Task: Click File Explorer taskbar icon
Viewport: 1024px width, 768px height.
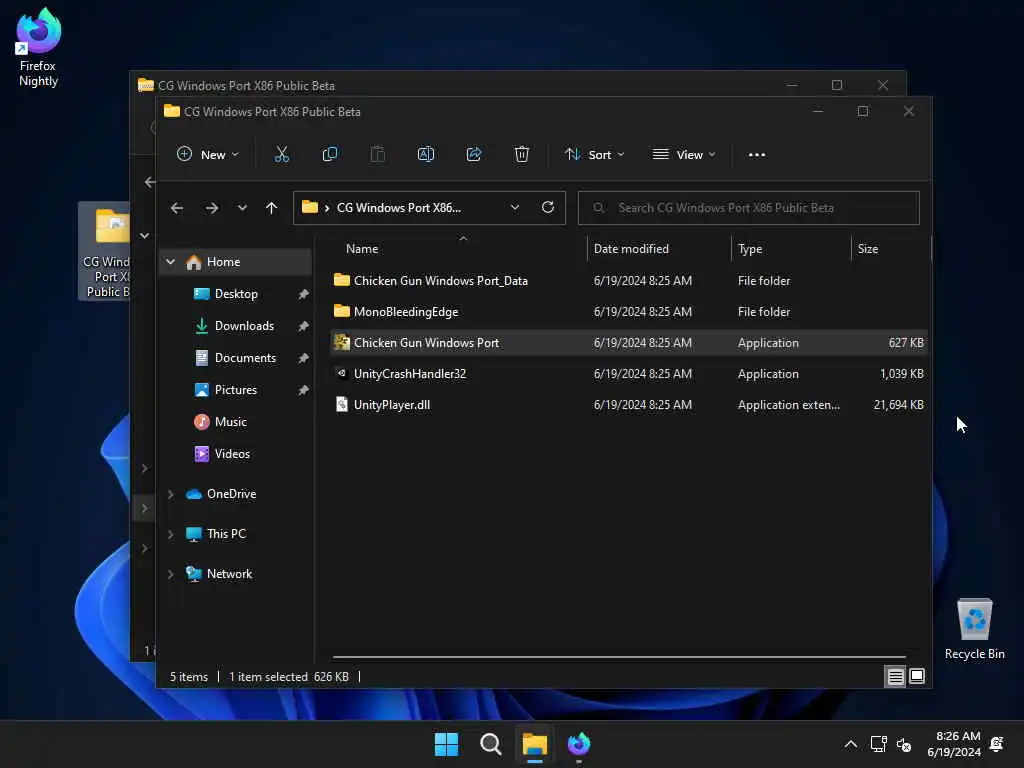Action: tap(534, 744)
